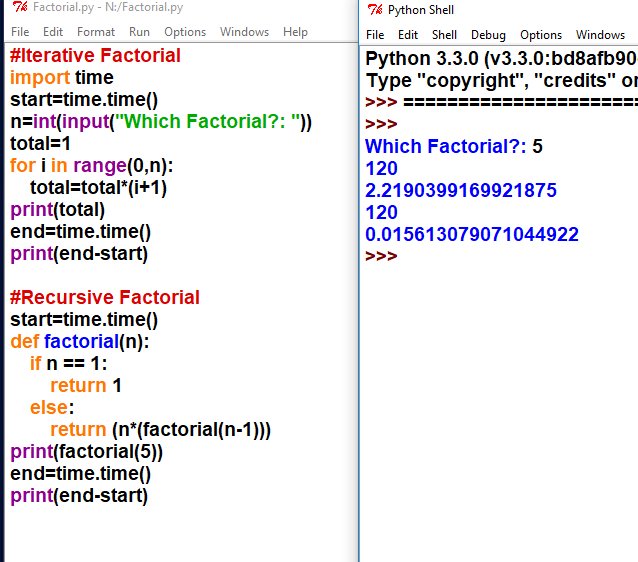Screen dimensions: 638x562
Task: Click the 'return 1' line
Action: pos(86,385)
